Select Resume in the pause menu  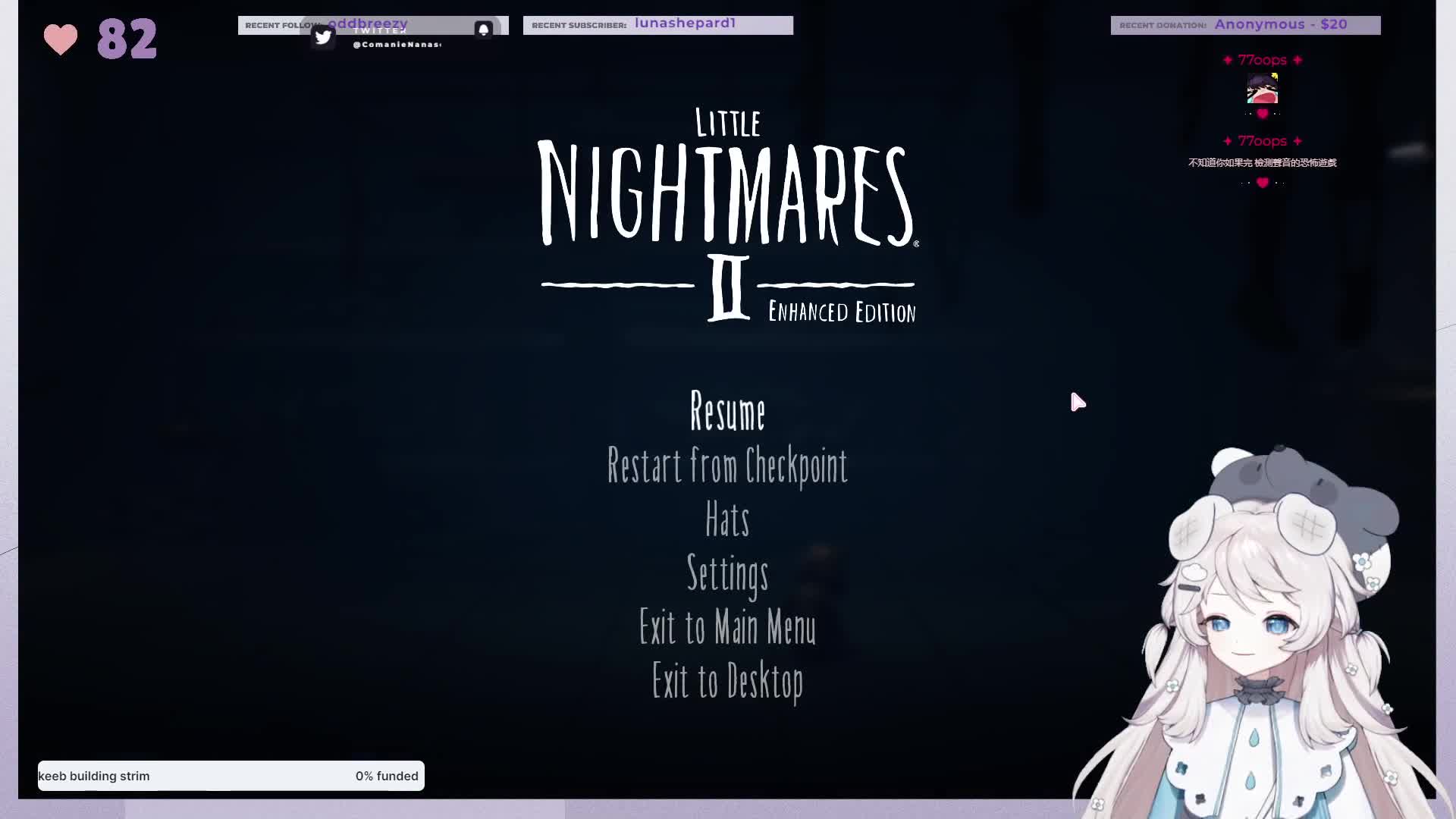click(x=727, y=412)
